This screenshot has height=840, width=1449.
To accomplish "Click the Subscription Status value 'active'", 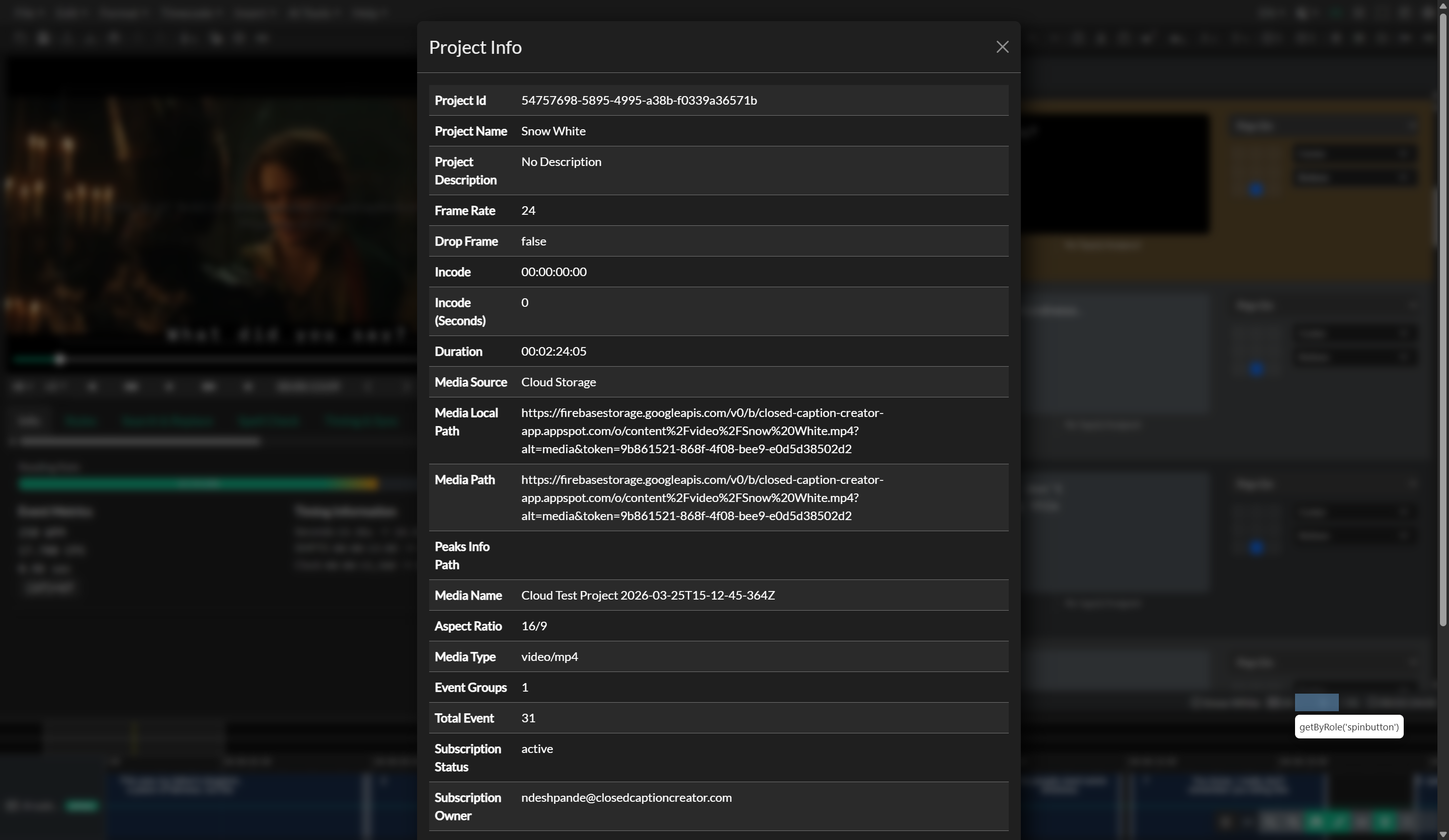I will (537, 748).
